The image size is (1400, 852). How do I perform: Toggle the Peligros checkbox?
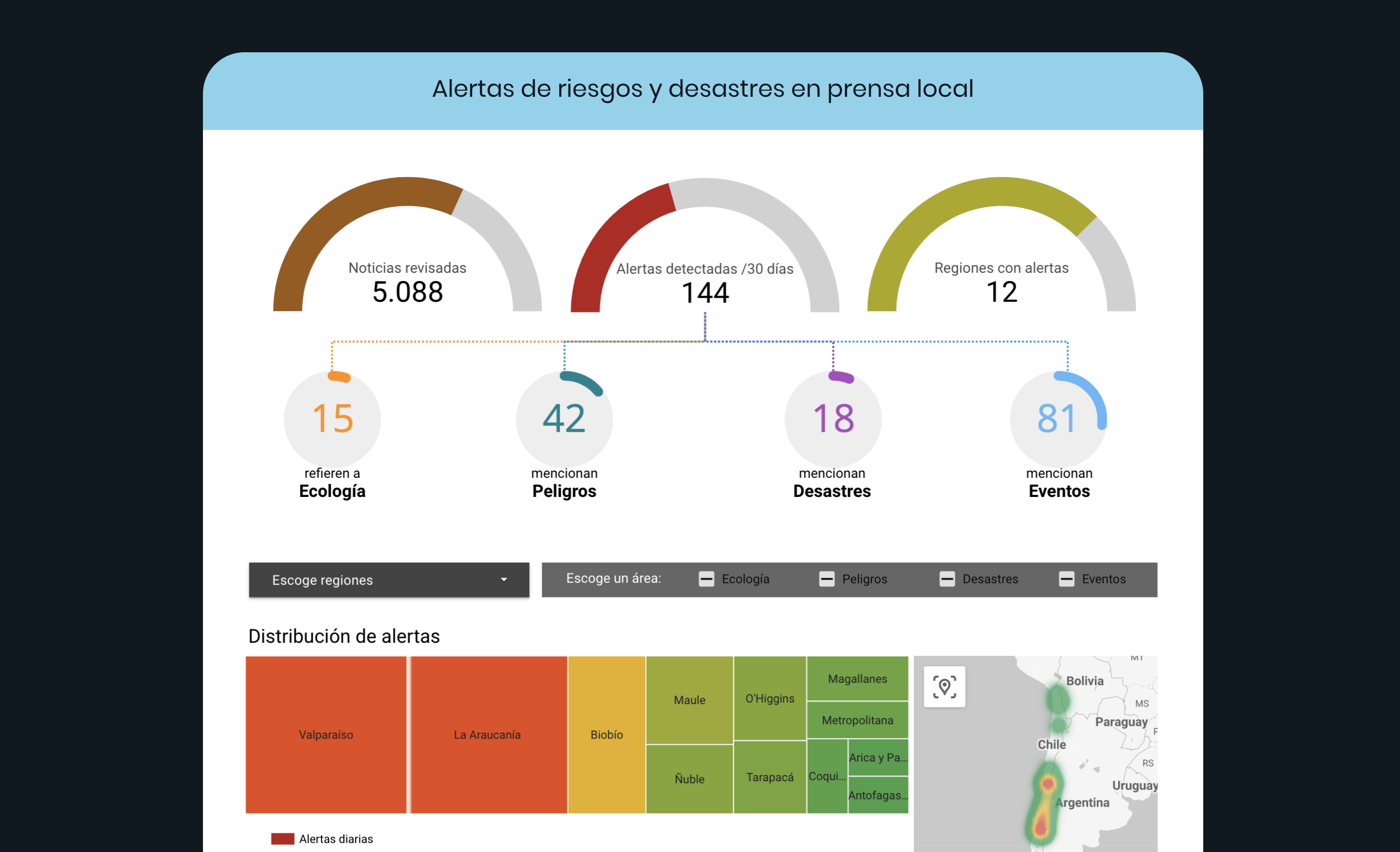(x=827, y=579)
